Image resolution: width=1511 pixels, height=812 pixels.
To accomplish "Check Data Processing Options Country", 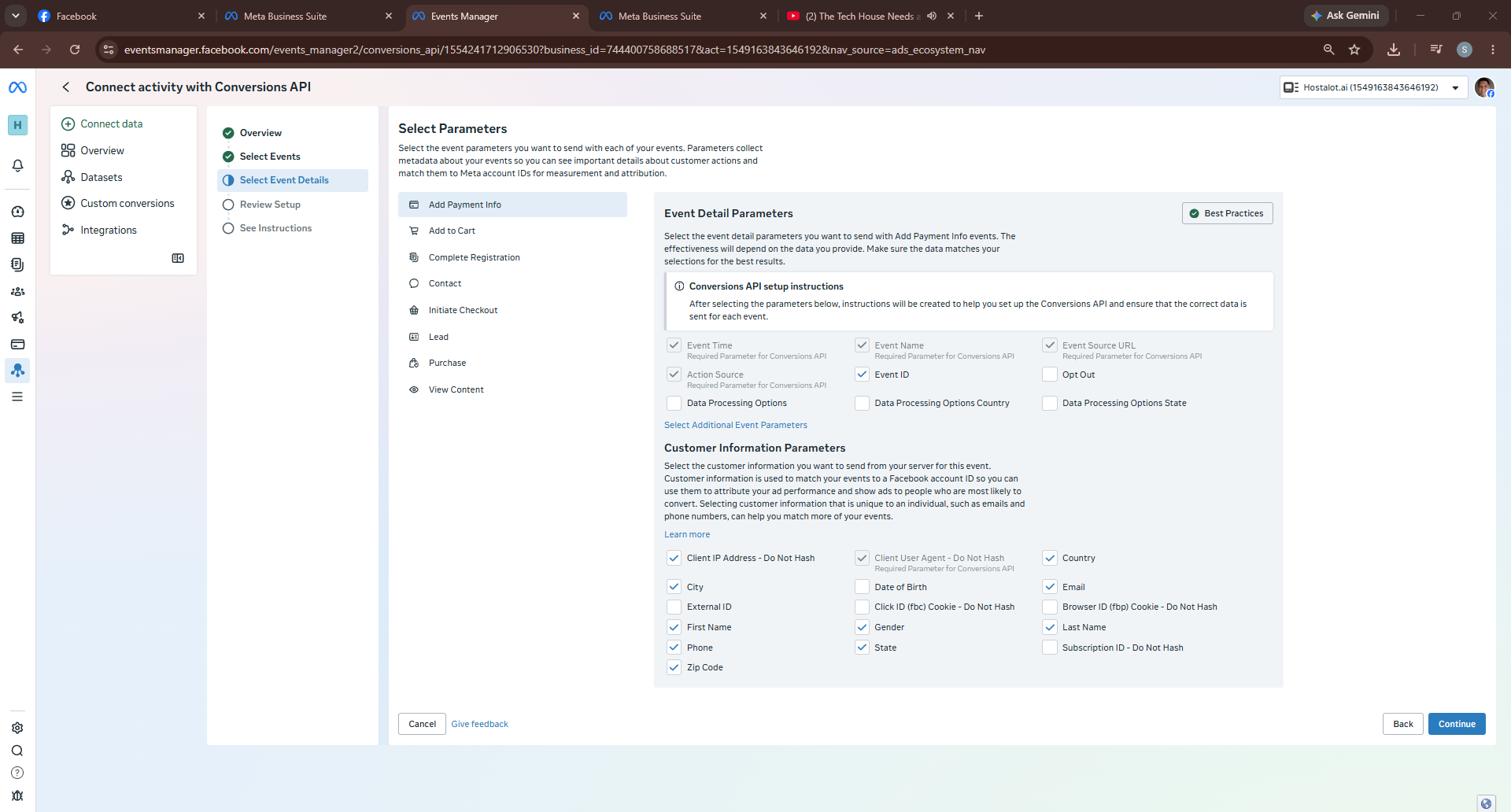I will 862,403.
